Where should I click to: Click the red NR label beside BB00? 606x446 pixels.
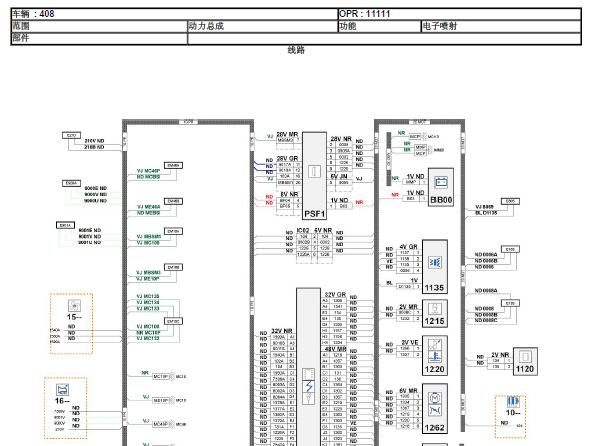(395, 195)
